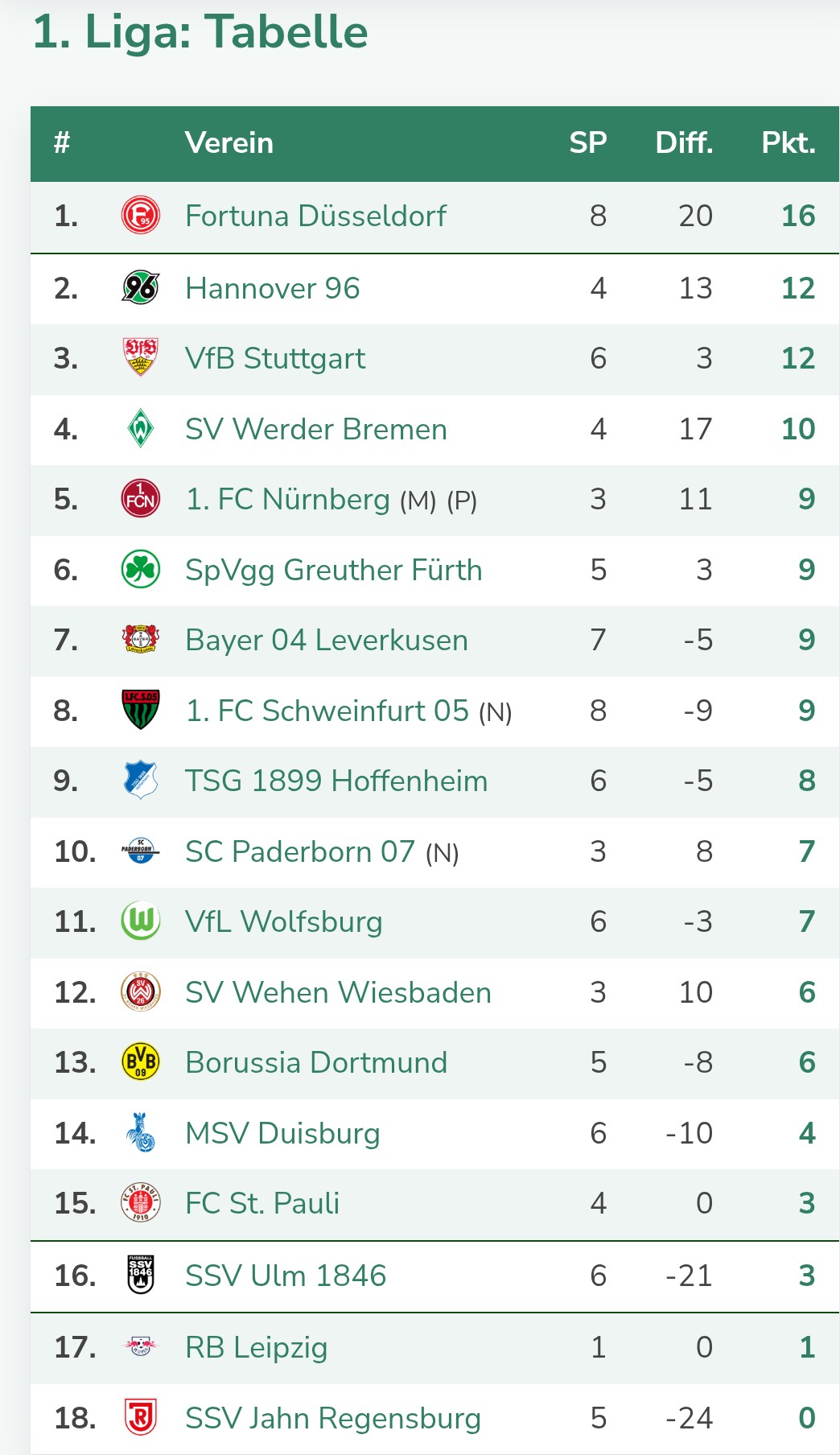Screen dimensions: 840x1455
Task: Click the SSV Ulm 1846 team name
Action: tap(285, 1276)
